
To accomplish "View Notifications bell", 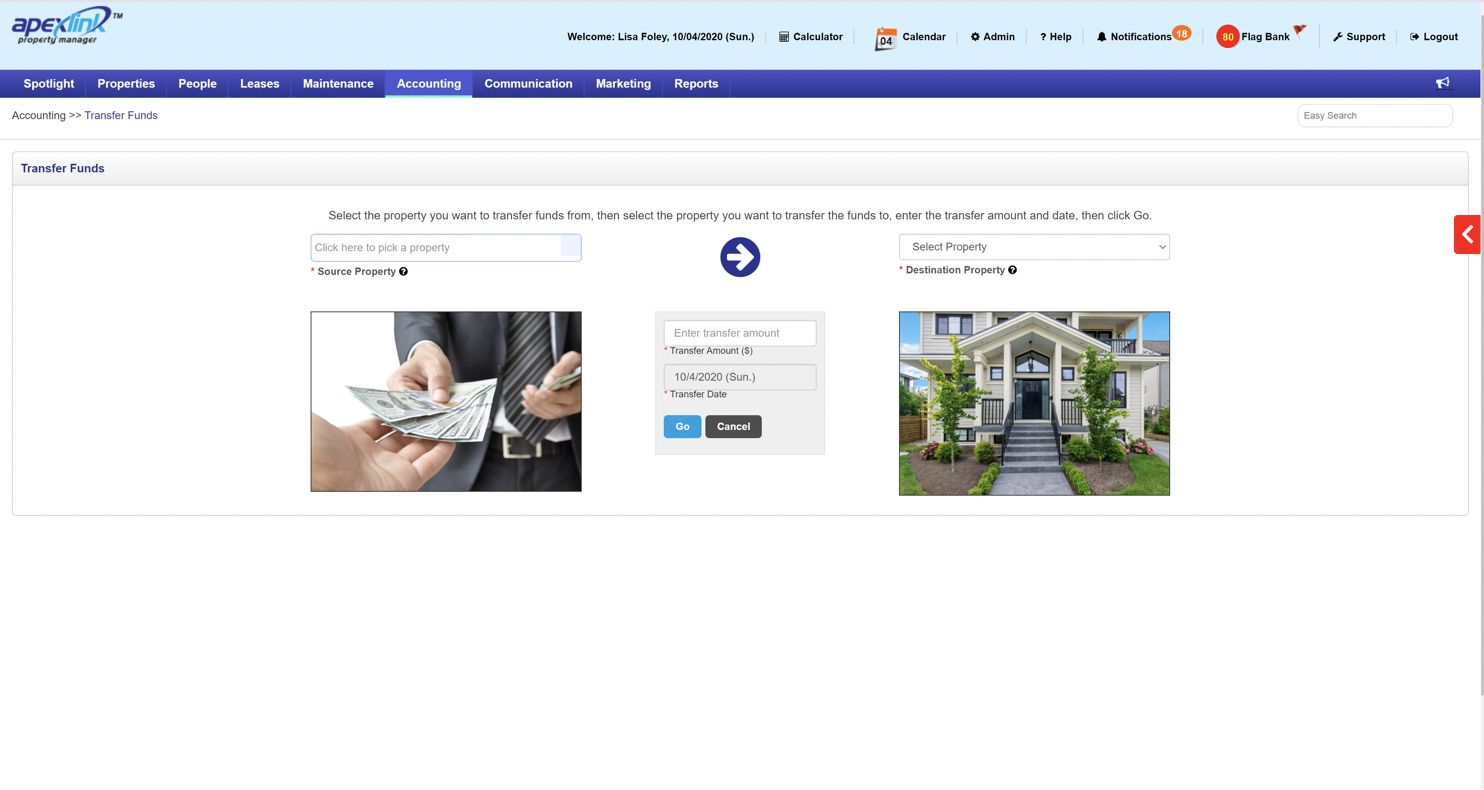I will pyautogui.click(x=1133, y=37).
